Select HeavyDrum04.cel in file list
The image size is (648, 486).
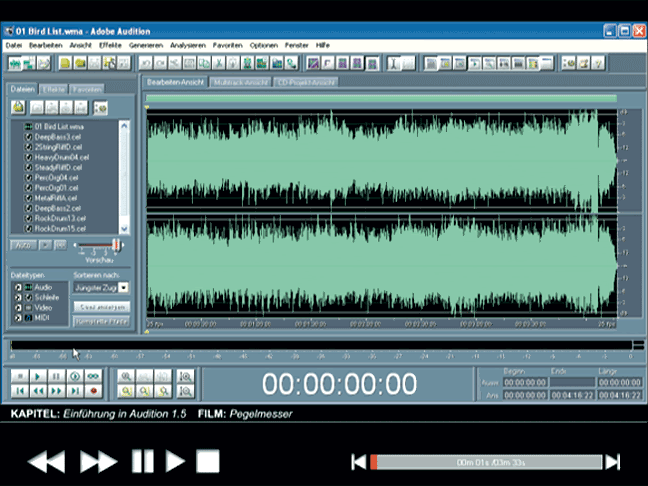pyautogui.click(x=62, y=157)
